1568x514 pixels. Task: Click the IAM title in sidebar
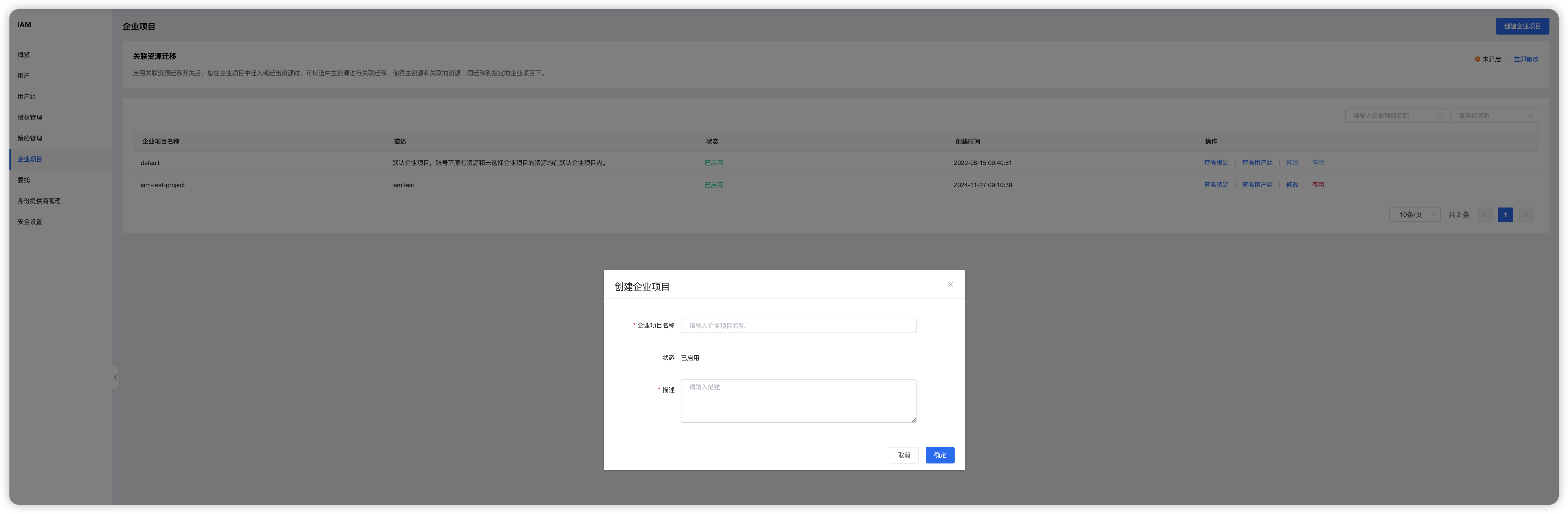tap(24, 24)
